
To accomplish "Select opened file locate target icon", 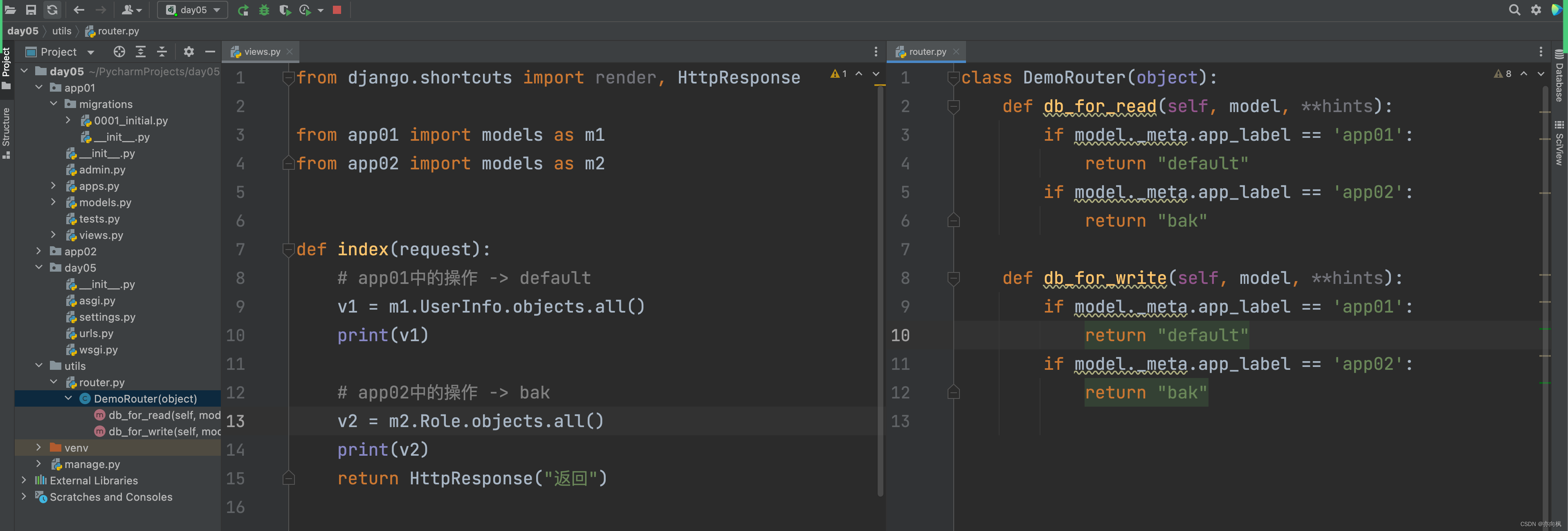I will click(x=119, y=52).
